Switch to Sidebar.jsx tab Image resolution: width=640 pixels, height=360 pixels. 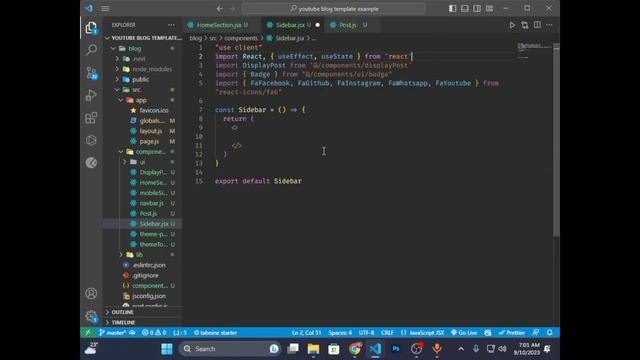point(293,25)
